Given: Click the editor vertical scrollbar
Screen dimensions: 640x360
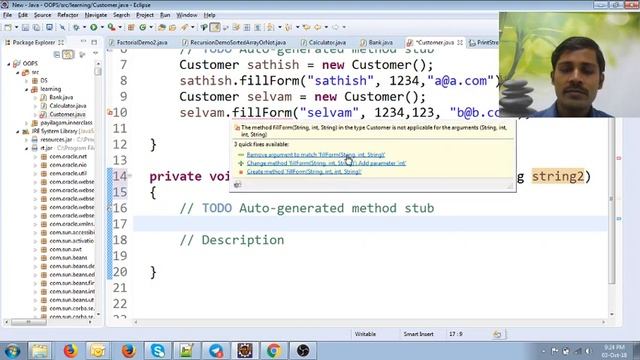Looking at the screenshot, I should pyautogui.click(x=611, y=200).
